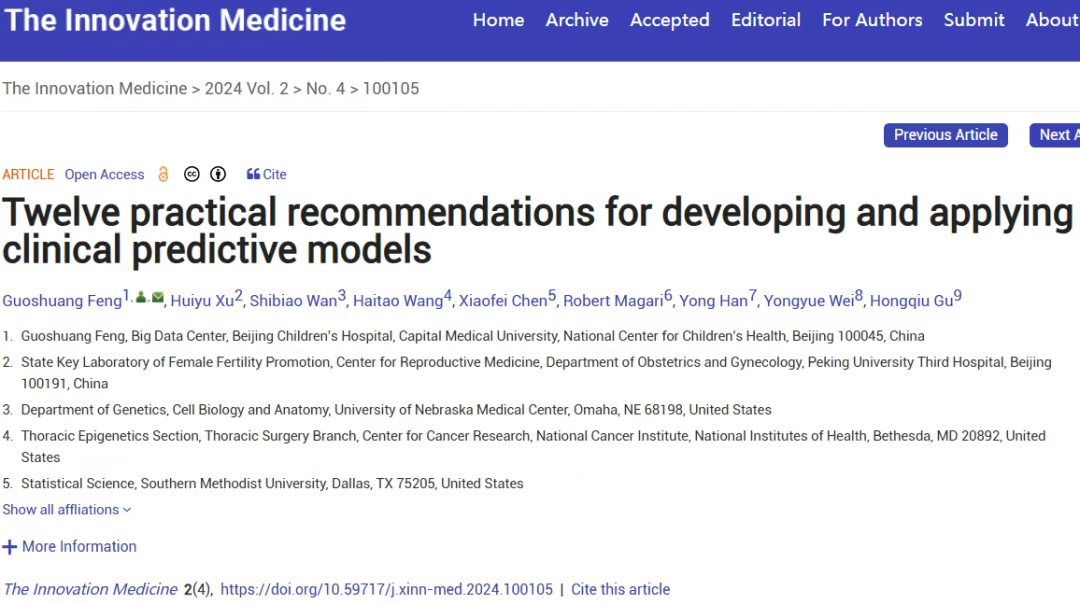Click the article title Twelve practical recommendations
Image resolution: width=1080 pixels, height=604 pixels.
click(x=537, y=231)
